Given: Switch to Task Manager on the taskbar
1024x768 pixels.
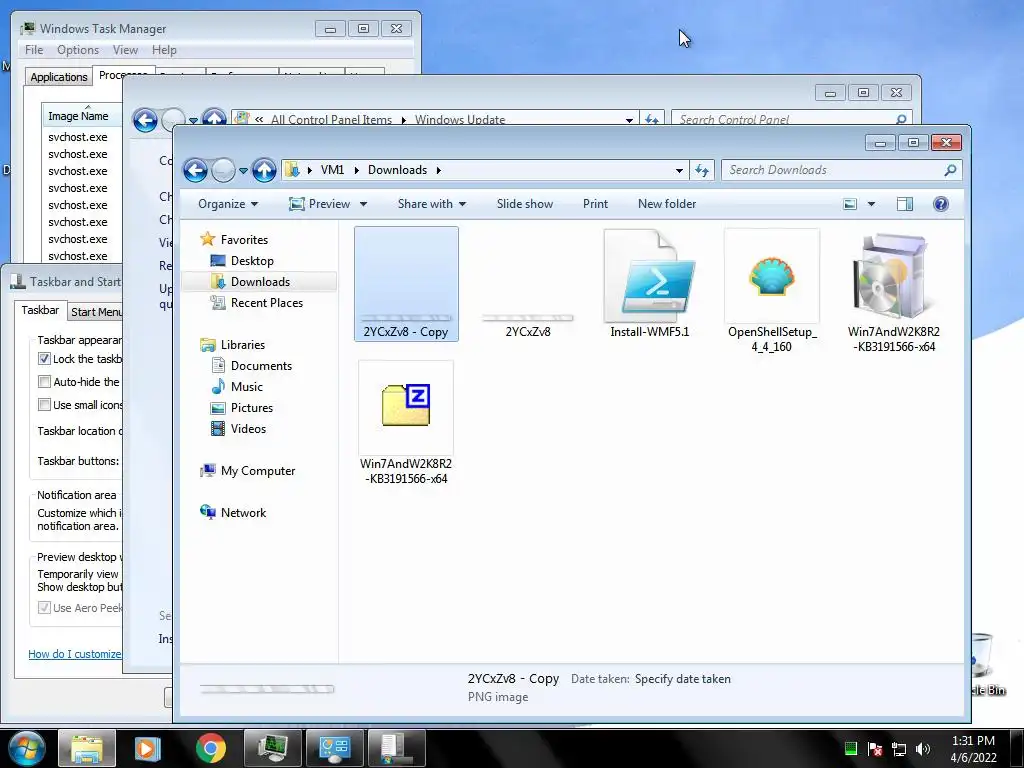Looking at the screenshot, I should point(272,748).
